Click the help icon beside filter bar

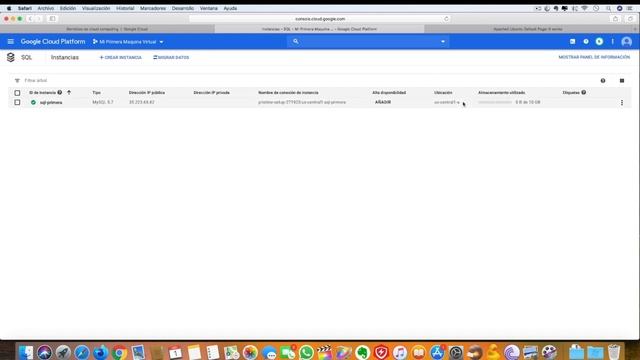(x=603, y=81)
